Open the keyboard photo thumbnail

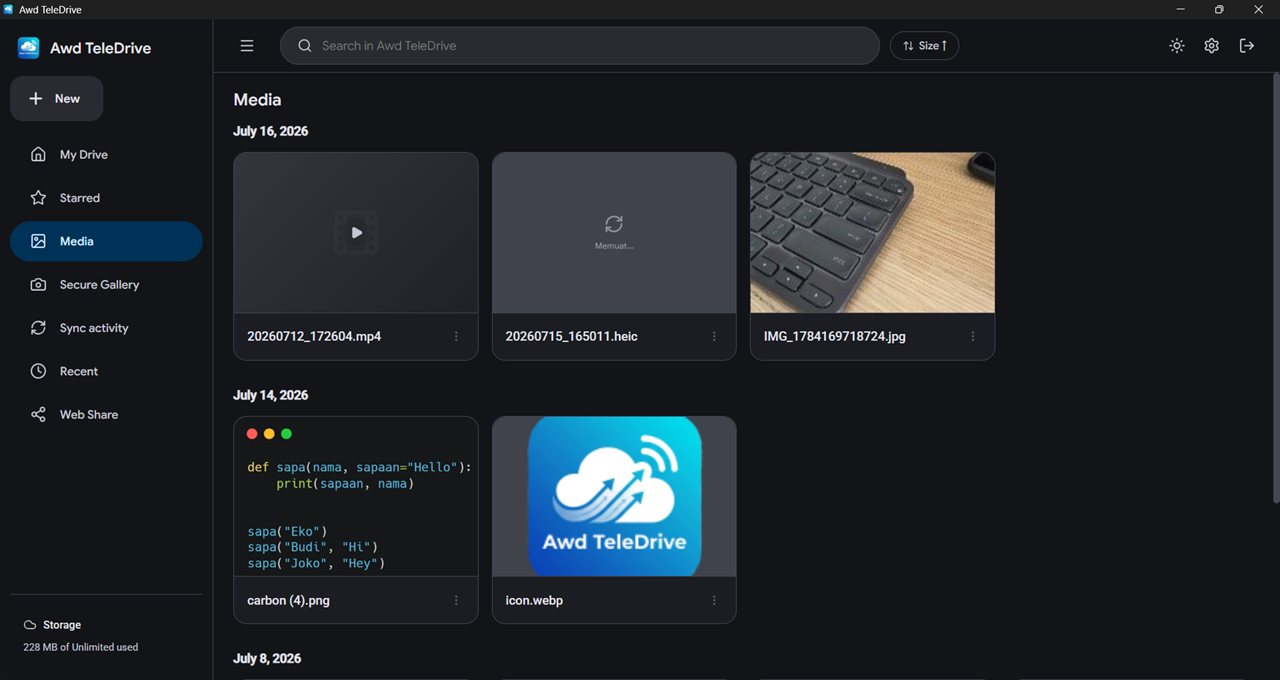872,233
